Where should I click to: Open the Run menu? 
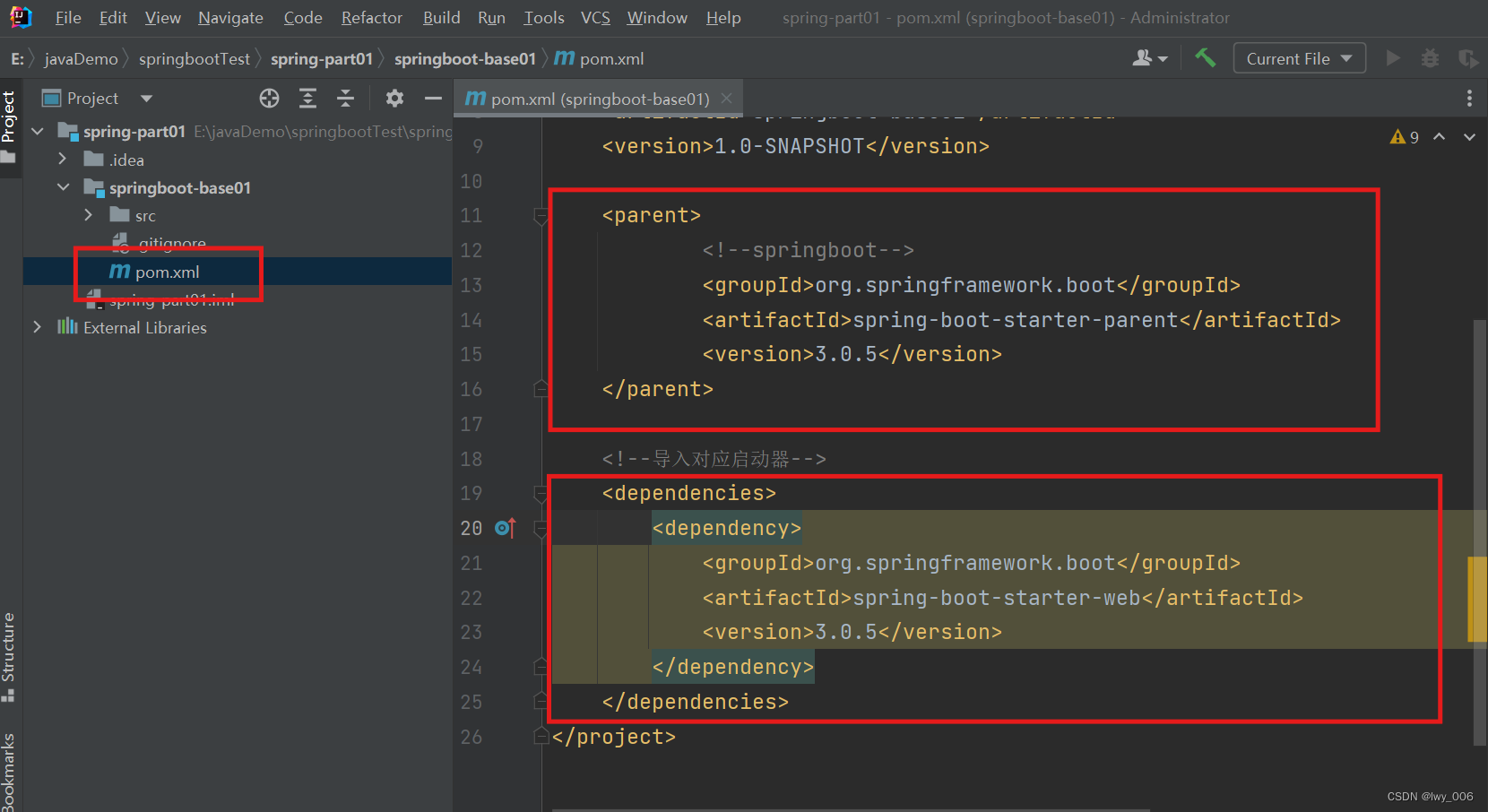coord(491,18)
